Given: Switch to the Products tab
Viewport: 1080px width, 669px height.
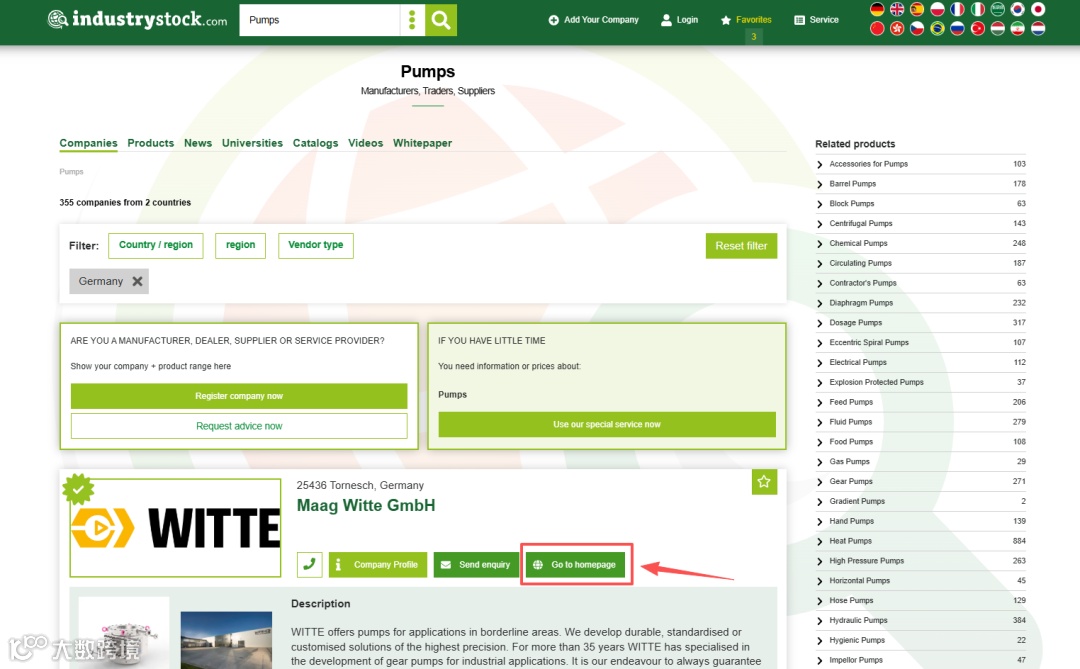Looking at the screenshot, I should point(151,143).
